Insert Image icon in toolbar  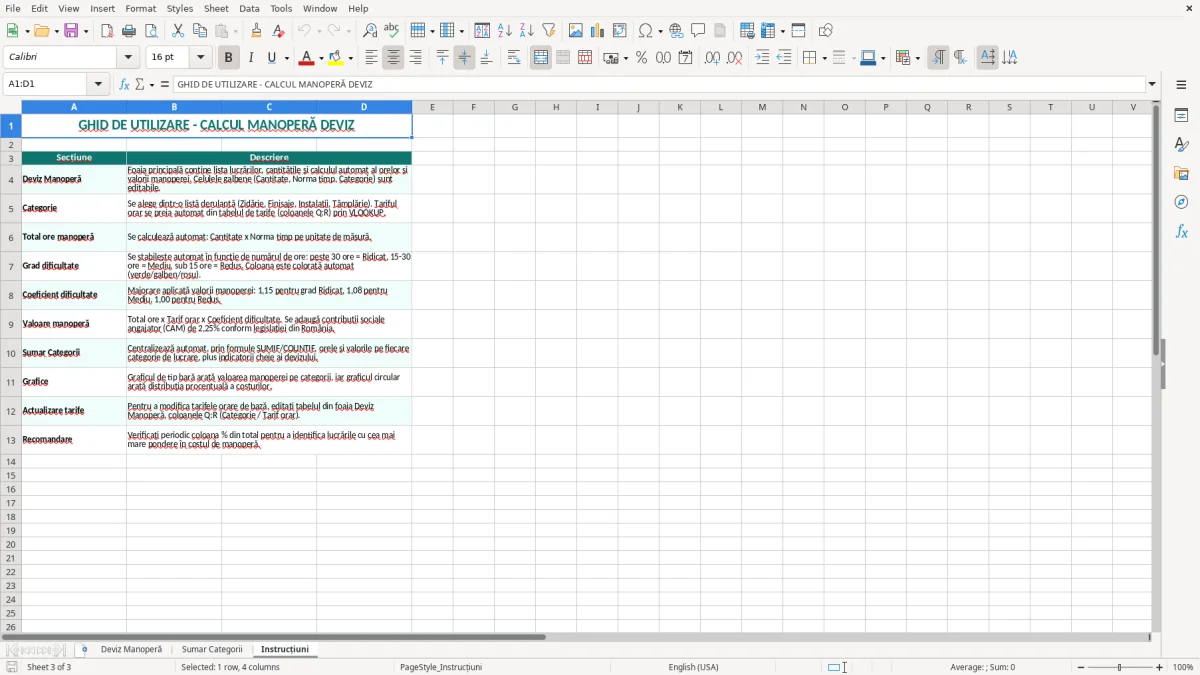pyautogui.click(x=576, y=31)
